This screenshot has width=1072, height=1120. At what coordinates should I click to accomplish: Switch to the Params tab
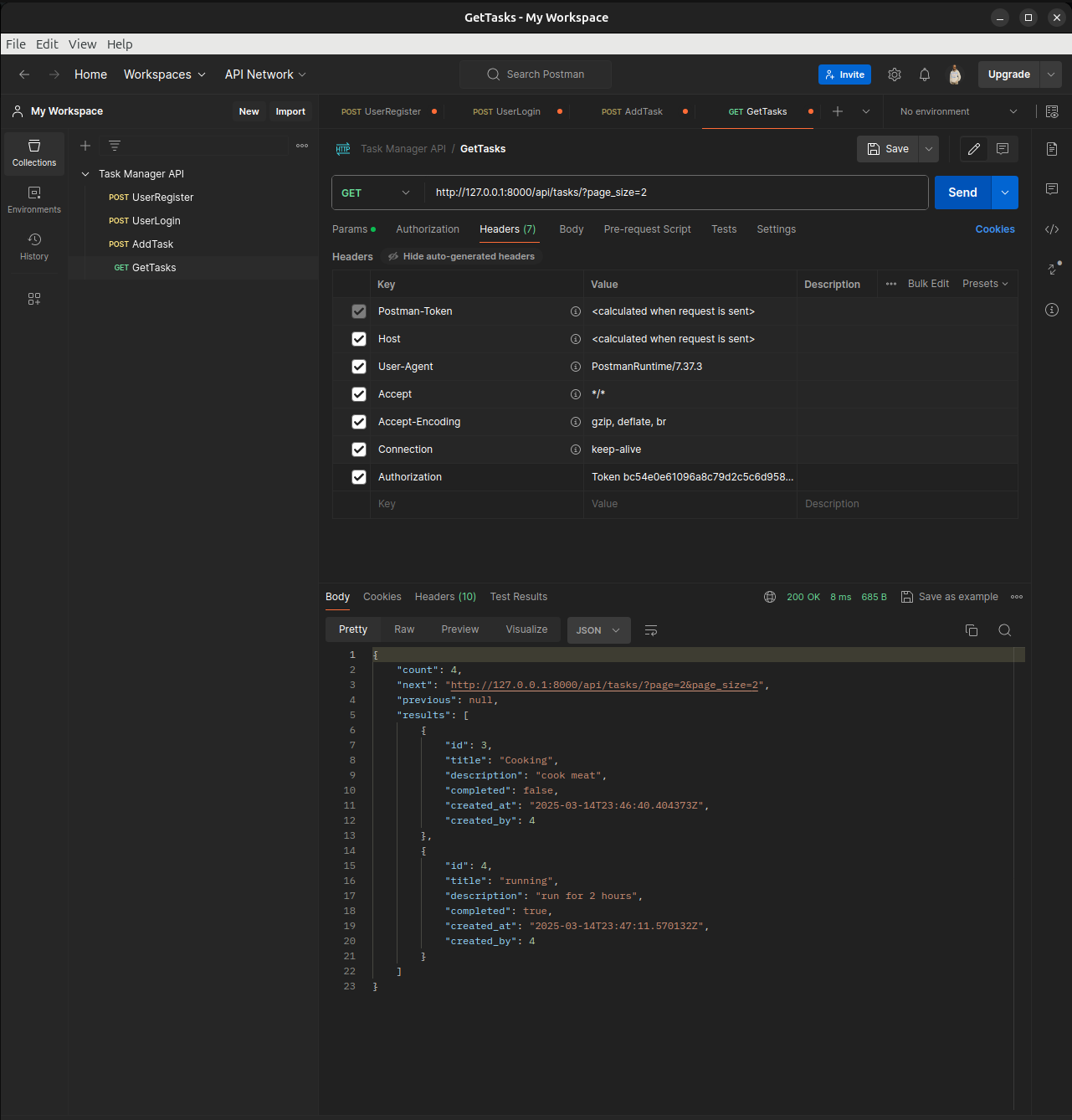point(353,229)
